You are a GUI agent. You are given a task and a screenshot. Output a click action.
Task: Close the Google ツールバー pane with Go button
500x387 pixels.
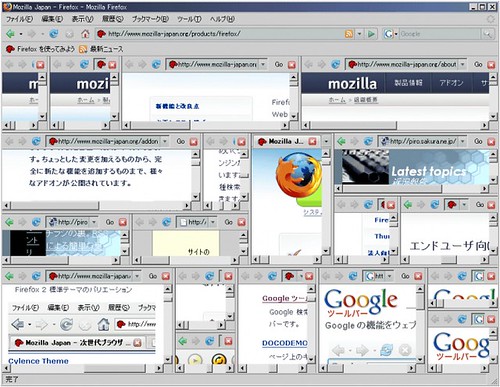418,276
